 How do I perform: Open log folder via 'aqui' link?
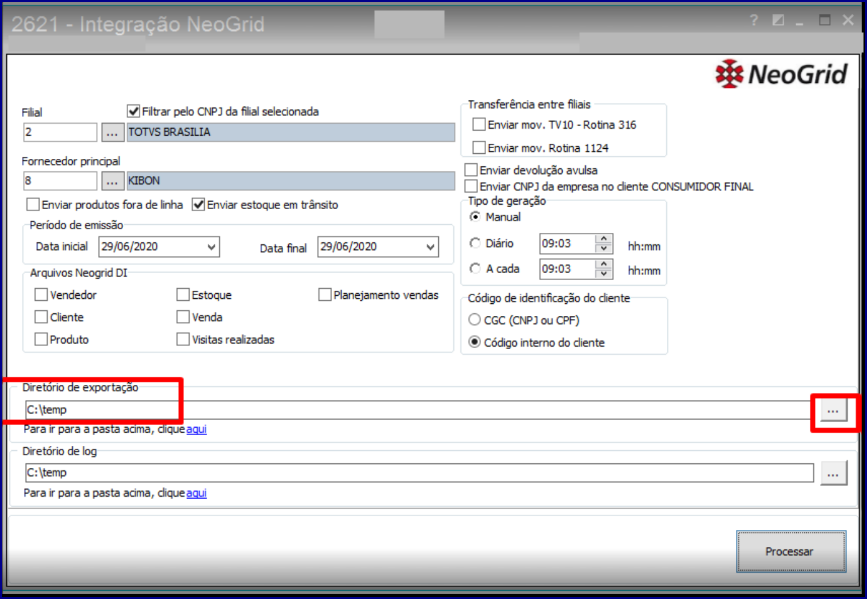(x=196, y=493)
